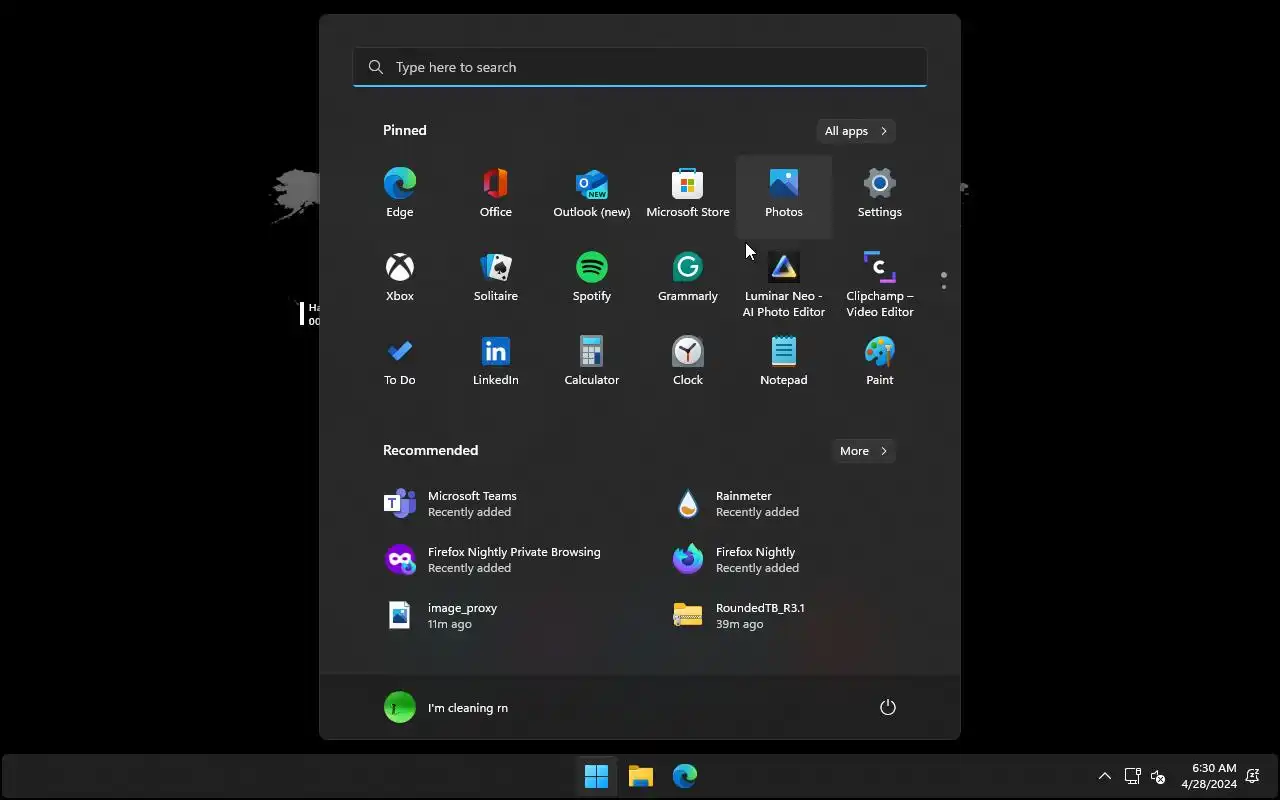Focus the Type here to search box
Viewport: 1280px width, 800px height.
(x=640, y=67)
